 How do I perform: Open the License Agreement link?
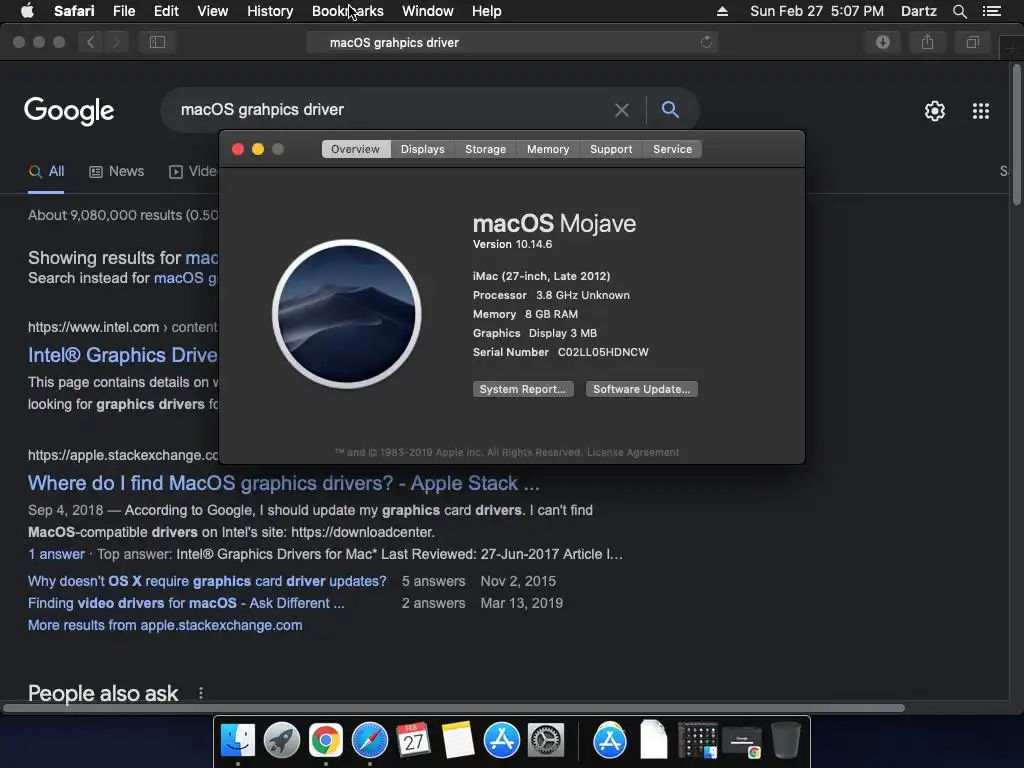(632, 453)
